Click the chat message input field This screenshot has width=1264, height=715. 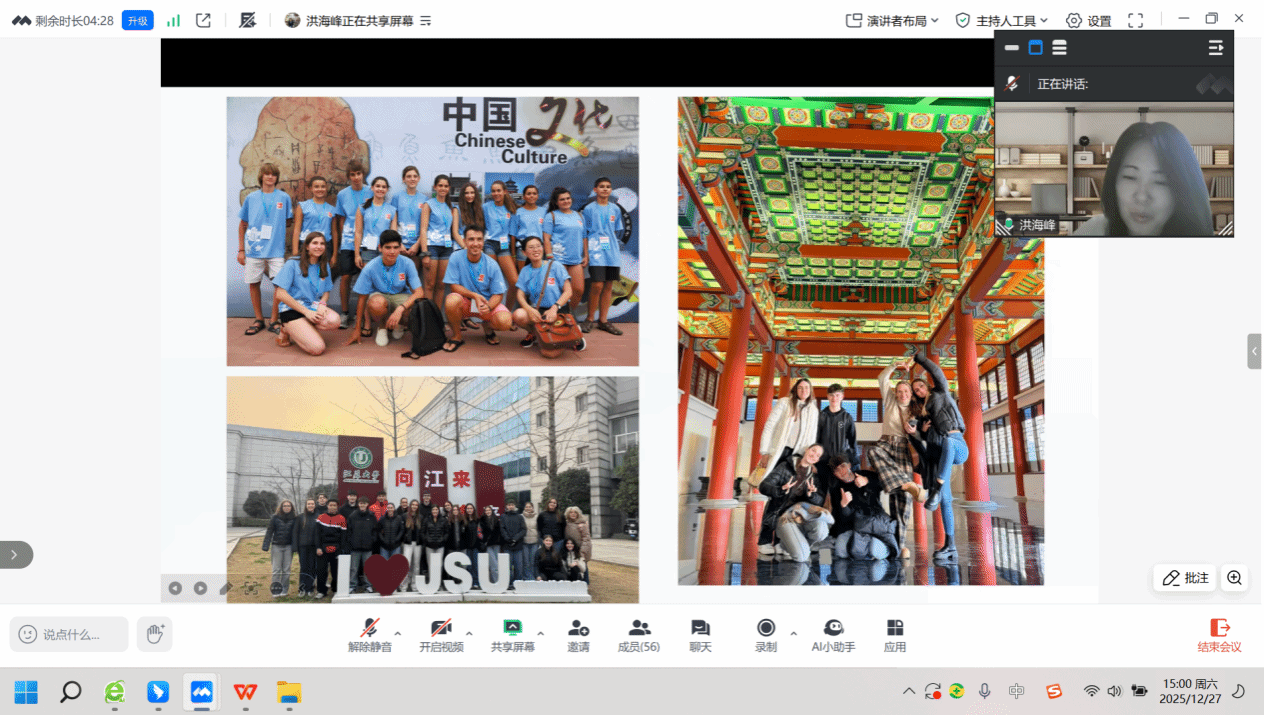[x=70, y=634]
